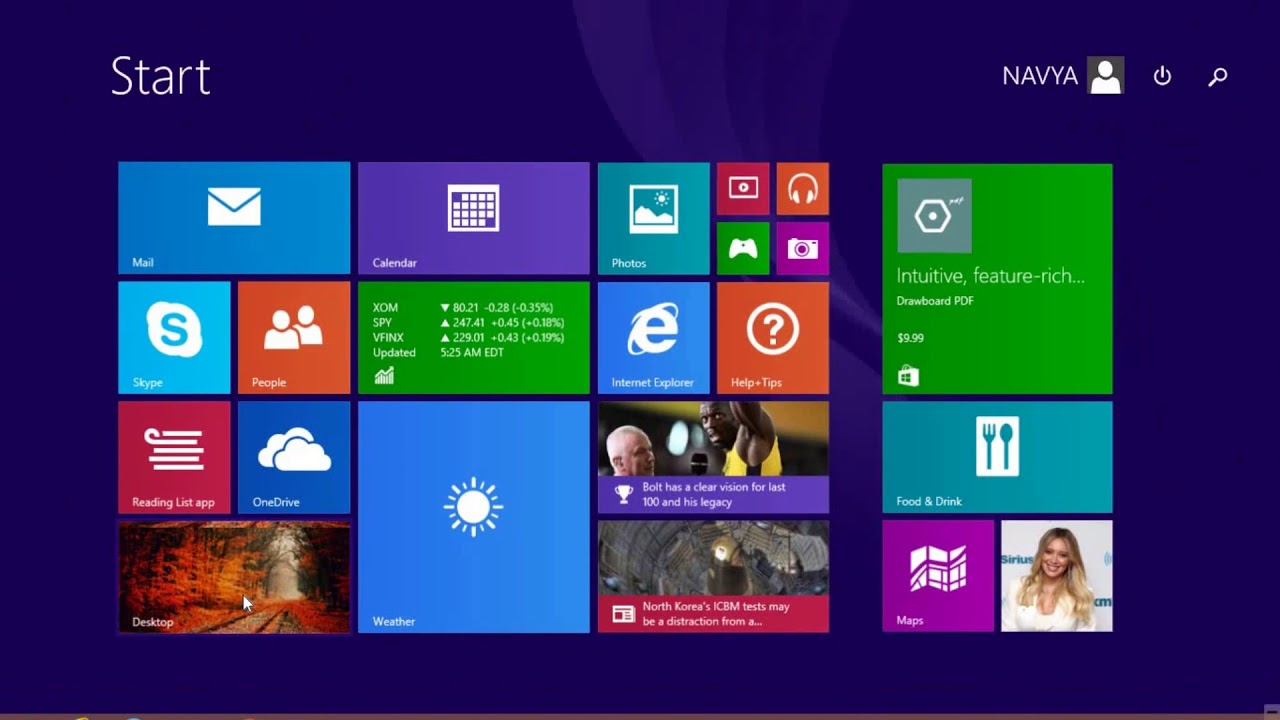Open the Calendar tile
The height and width of the screenshot is (720, 1280).
click(x=474, y=218)
